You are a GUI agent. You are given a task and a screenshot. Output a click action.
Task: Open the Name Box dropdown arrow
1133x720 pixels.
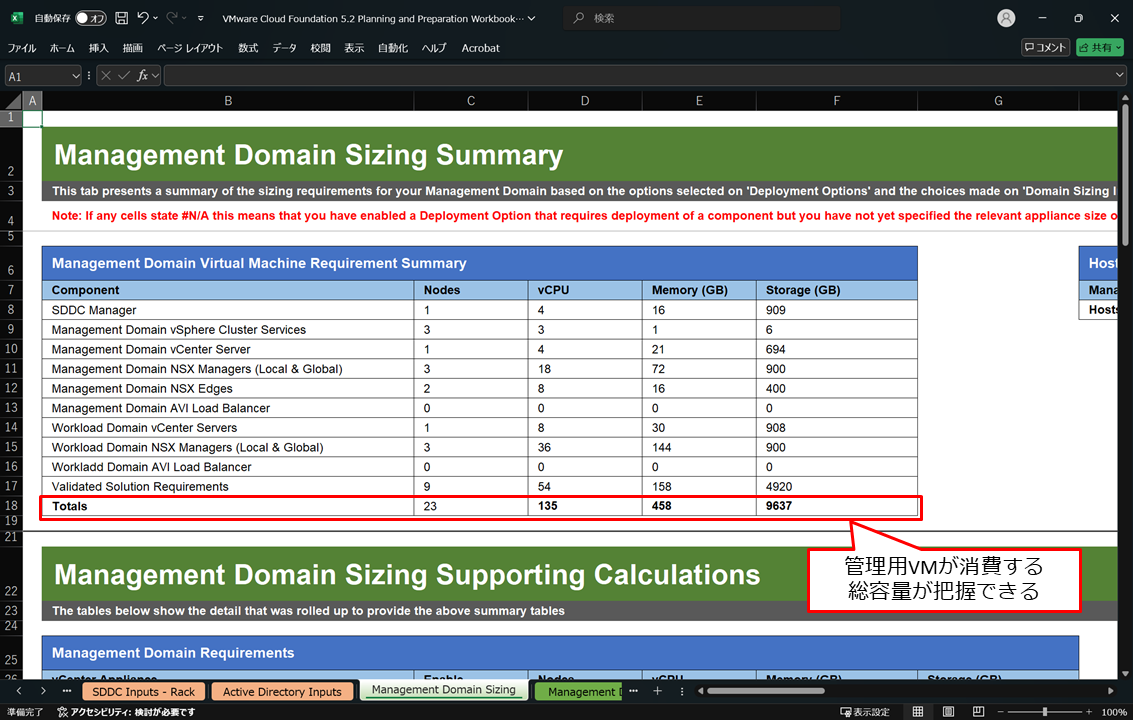[75, 76]
